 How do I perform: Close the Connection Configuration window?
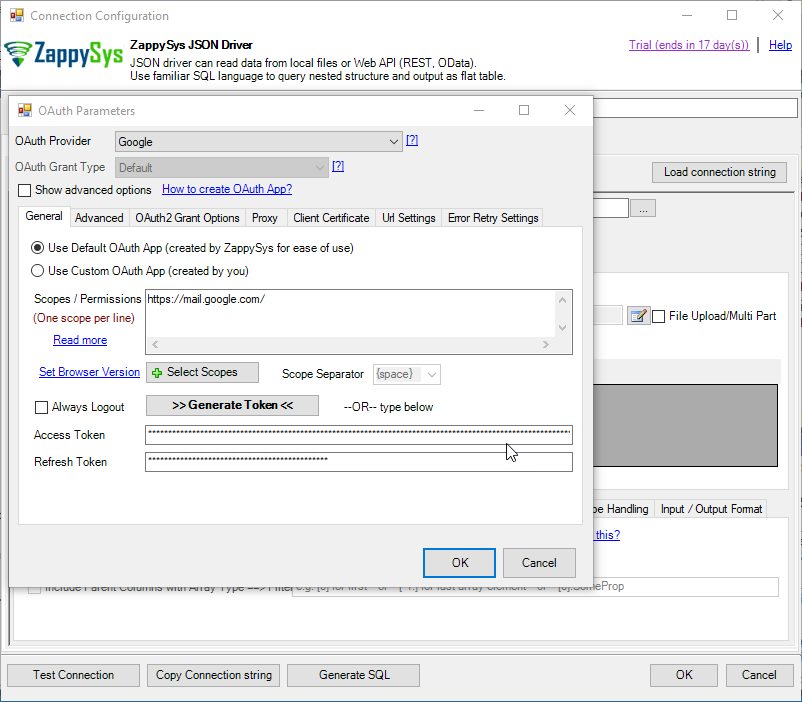click(x=778, y=15)
